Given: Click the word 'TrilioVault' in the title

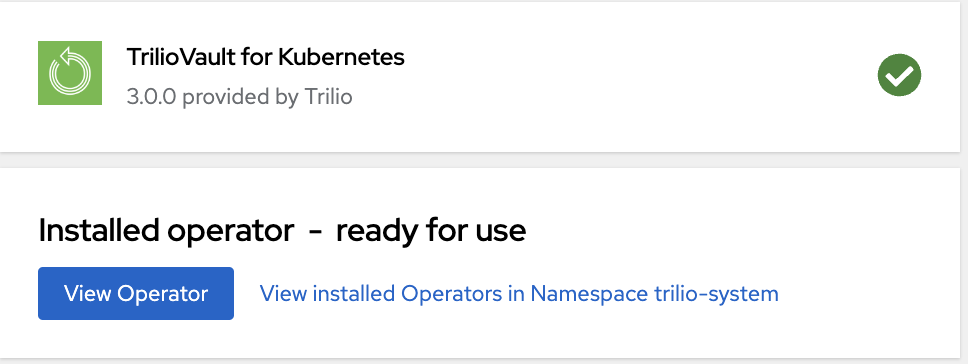Looking at the screenshot, I should pyautogui.click(x=181, y=57).
